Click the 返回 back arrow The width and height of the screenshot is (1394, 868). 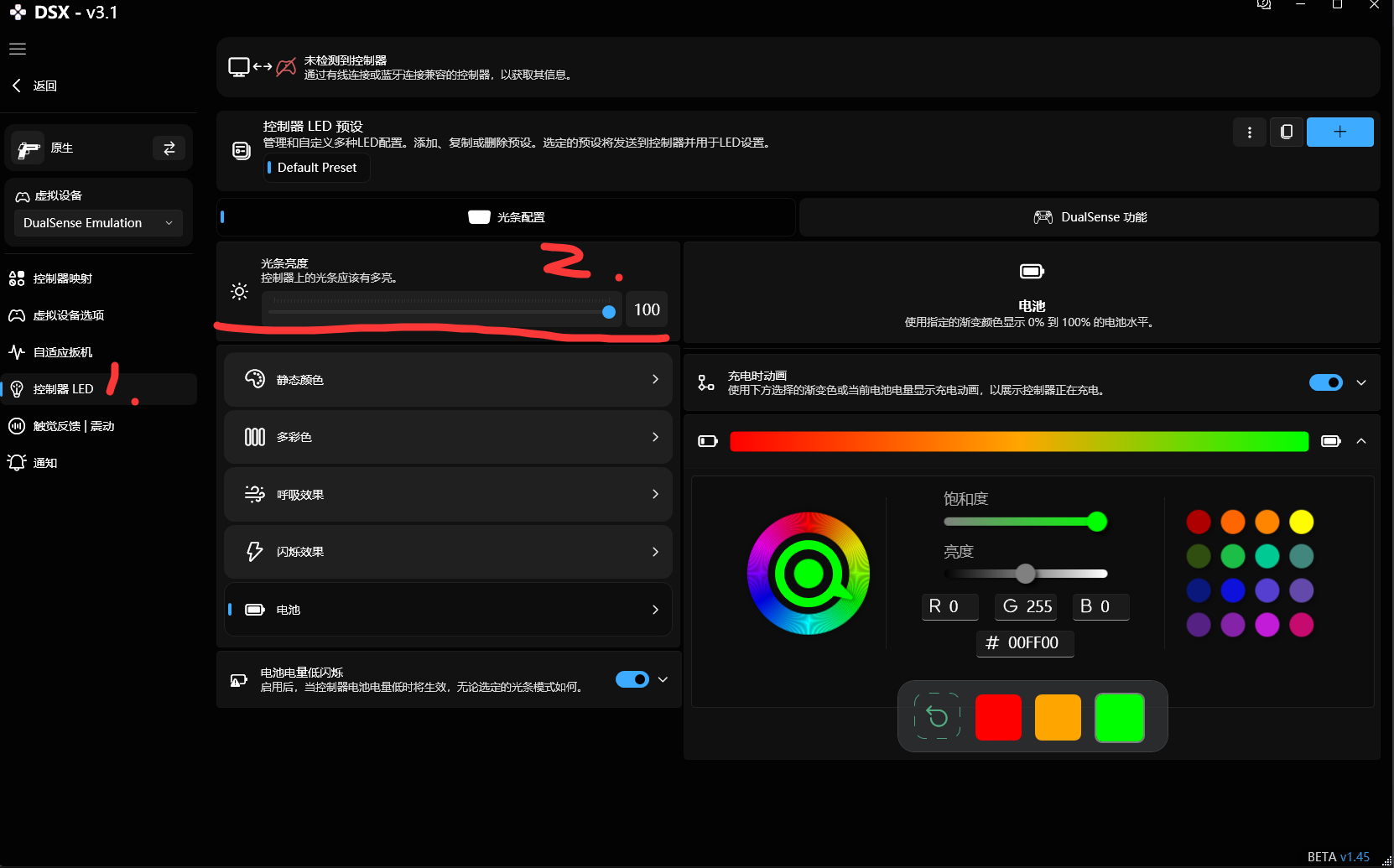tap(16, 86)
